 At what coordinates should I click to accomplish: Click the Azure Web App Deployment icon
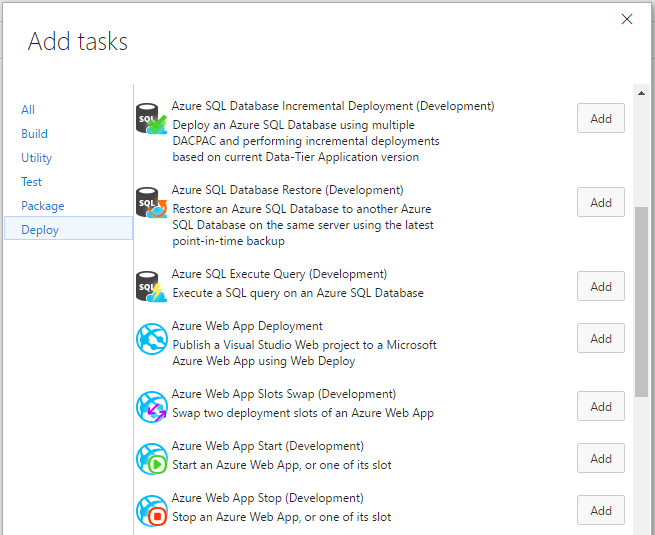coord(152,339)
